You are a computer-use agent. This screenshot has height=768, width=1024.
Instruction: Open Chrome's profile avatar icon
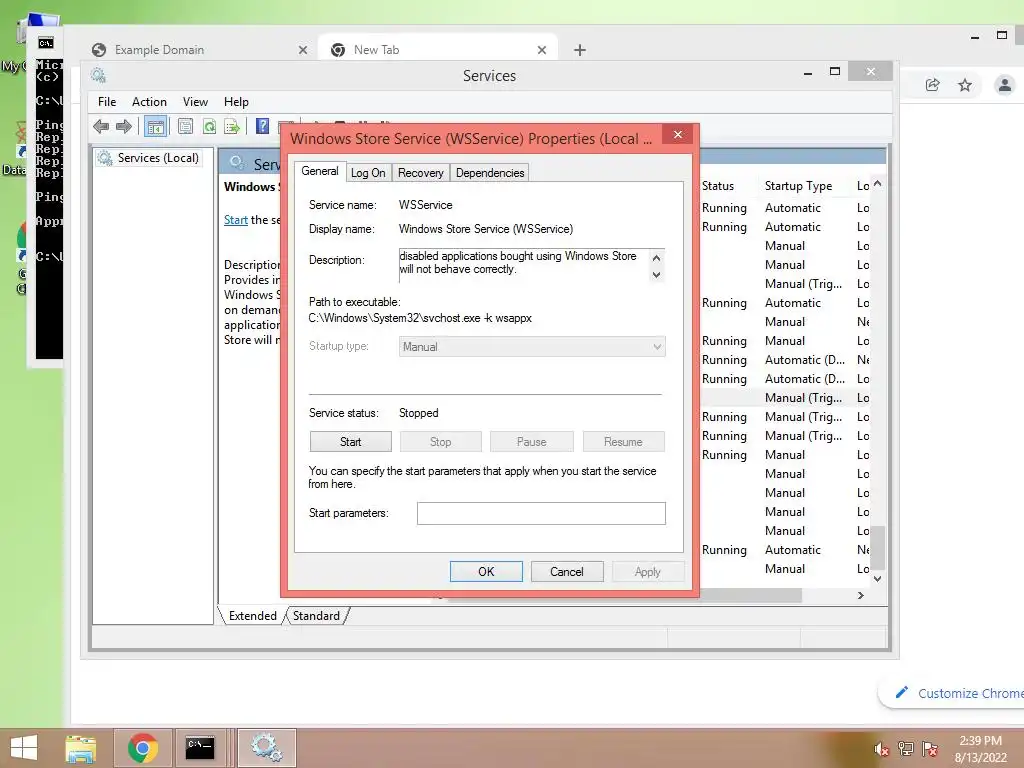click(1004, 85)
